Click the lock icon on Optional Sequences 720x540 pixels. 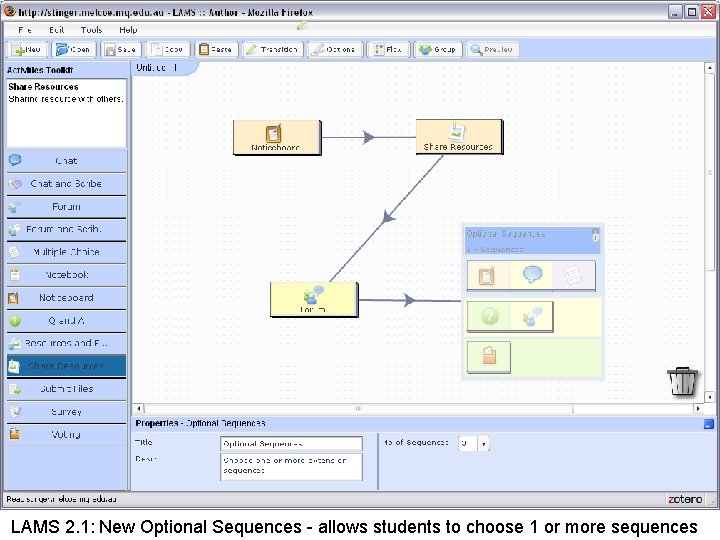click(x=595, y=235)
